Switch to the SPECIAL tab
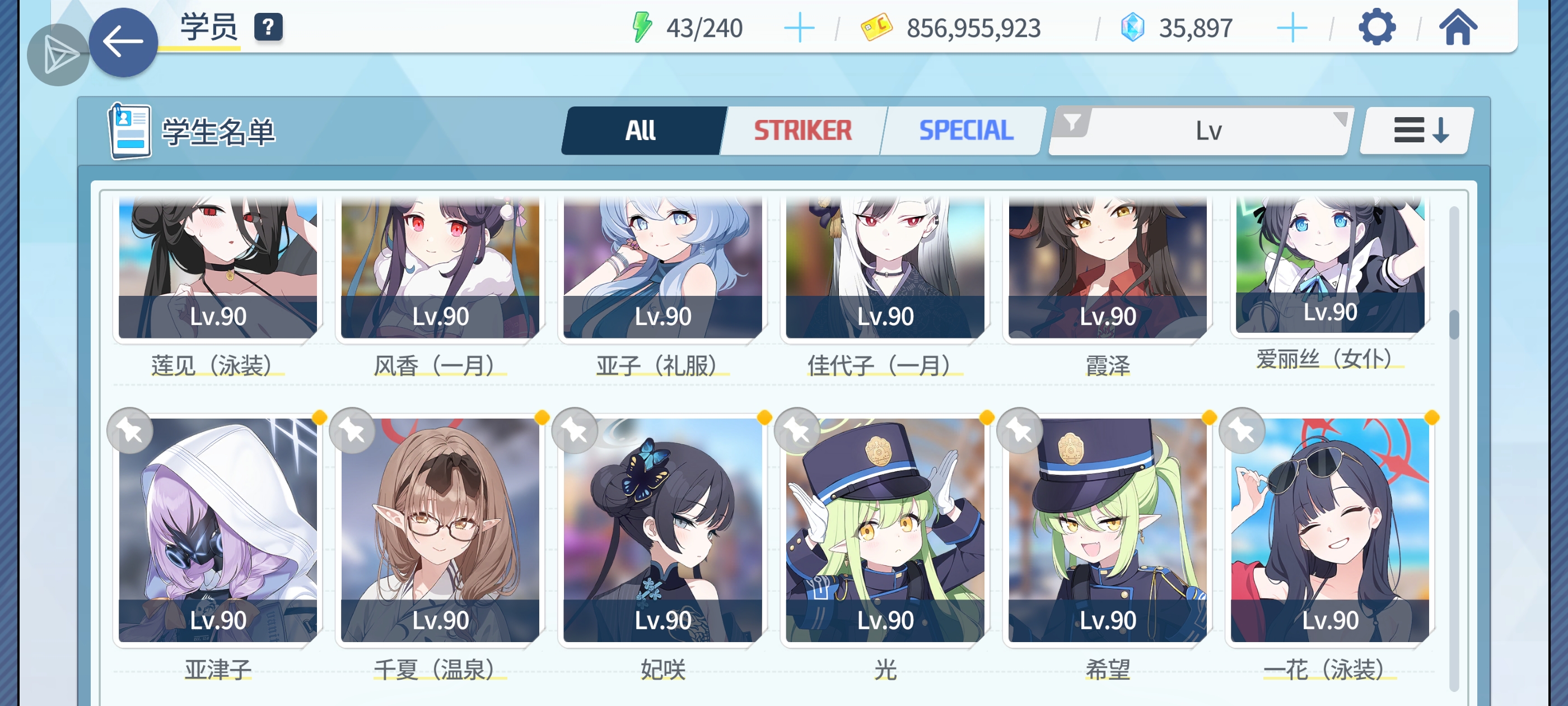 tap(965, 131)
